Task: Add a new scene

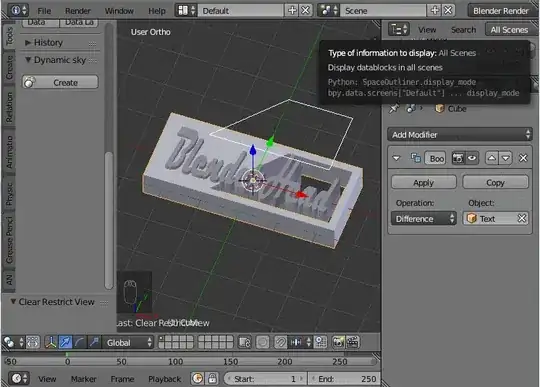Action: pos(435,11)
